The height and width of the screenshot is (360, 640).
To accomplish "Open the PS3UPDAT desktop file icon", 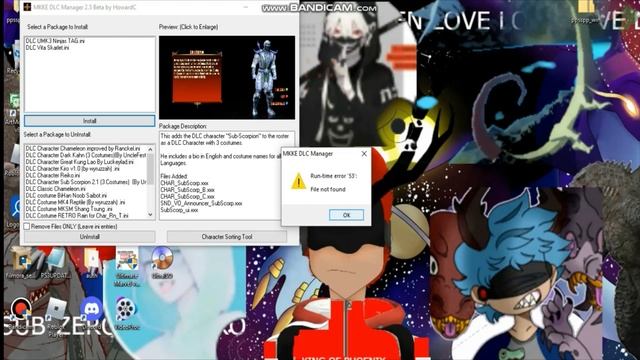I will click(56, 263).
